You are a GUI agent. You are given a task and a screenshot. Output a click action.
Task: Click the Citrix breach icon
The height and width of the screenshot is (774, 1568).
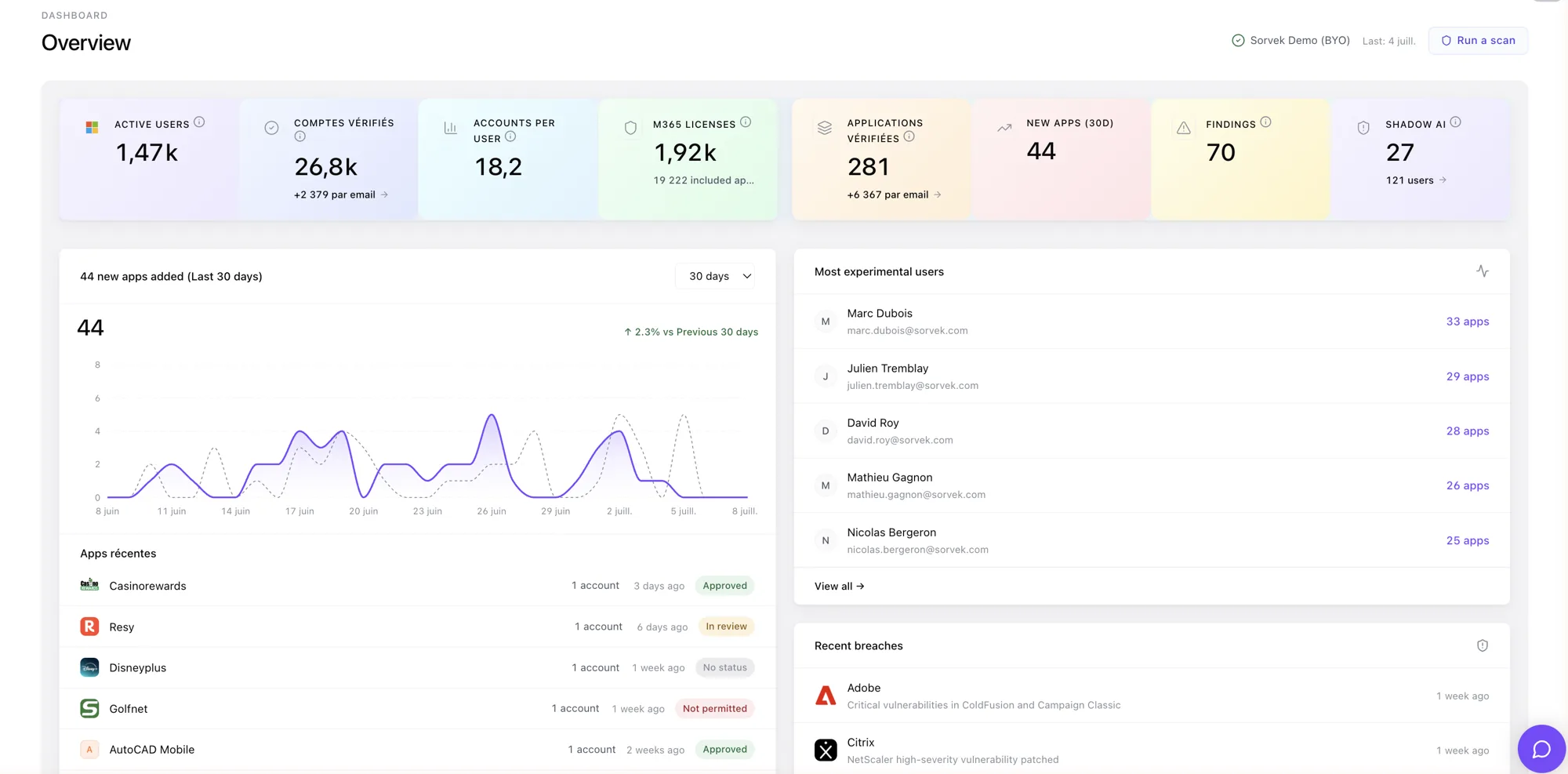point(826,750)
